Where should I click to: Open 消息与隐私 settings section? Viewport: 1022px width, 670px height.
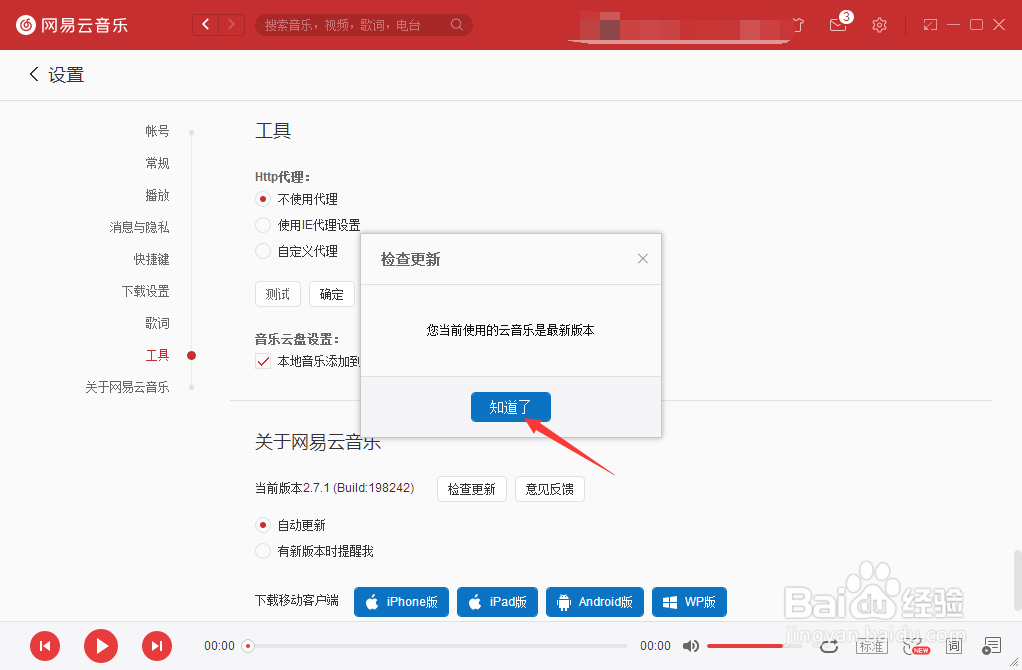pyautogui.click(x=139, y=227)
